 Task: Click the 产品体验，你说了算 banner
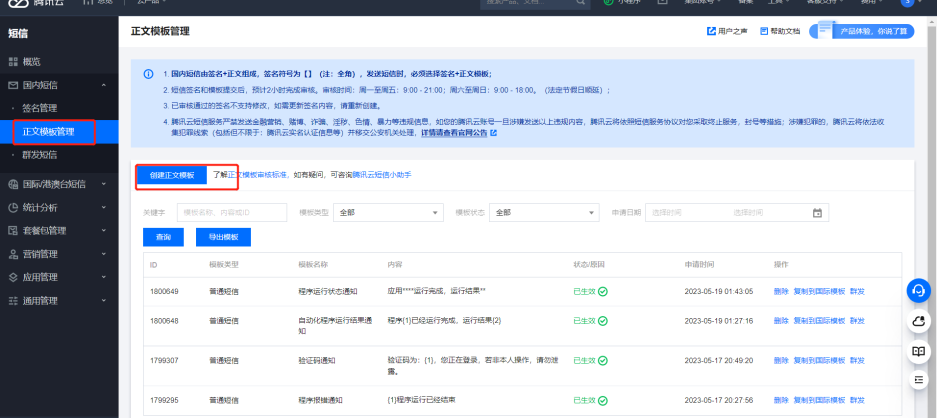[x=861, y=31]
